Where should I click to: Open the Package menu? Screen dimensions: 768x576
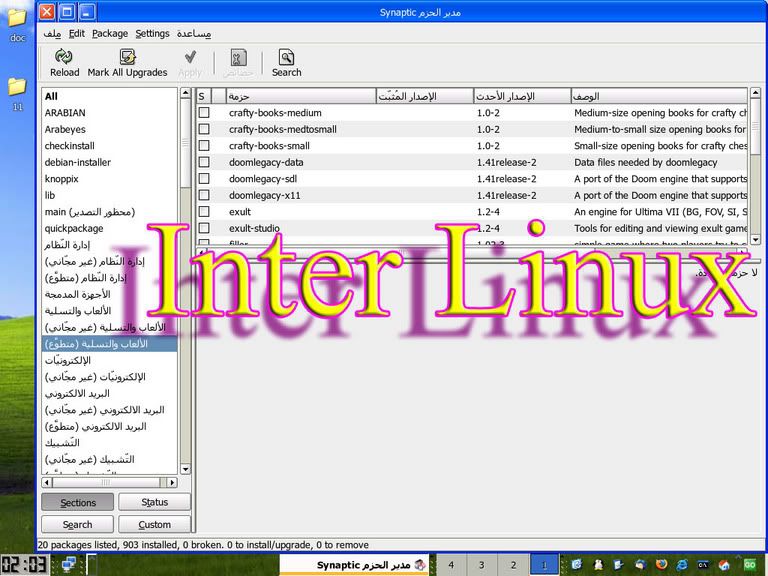[110, 34]
